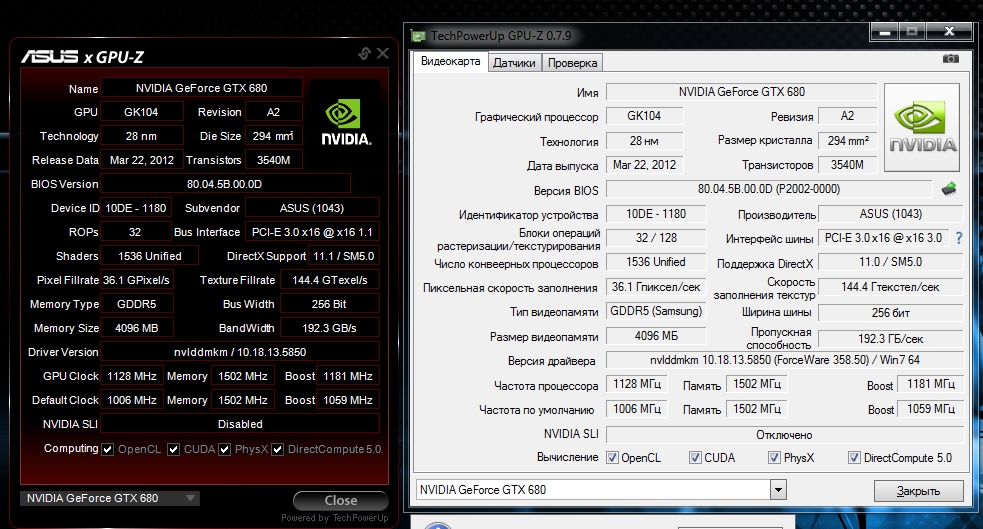
Task: Click Транзисторов 3540M value
Action: coord(848,165)
